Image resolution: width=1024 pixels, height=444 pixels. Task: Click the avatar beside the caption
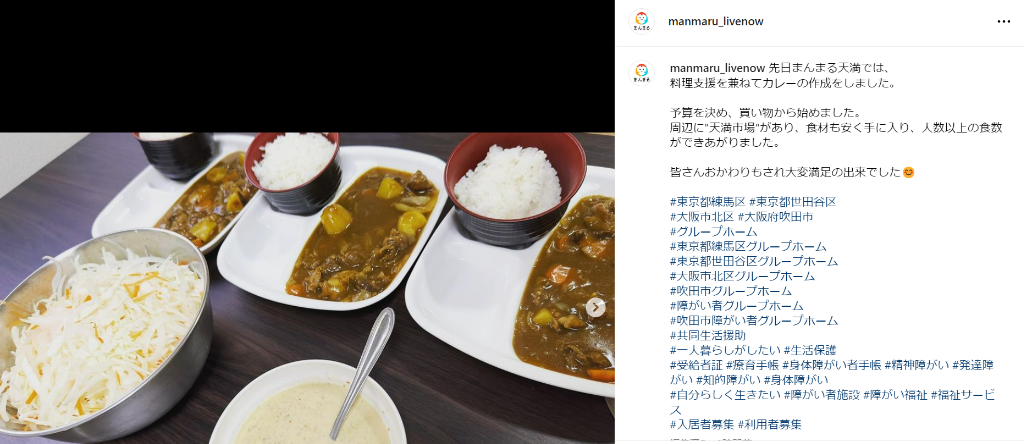coord(641,73)
